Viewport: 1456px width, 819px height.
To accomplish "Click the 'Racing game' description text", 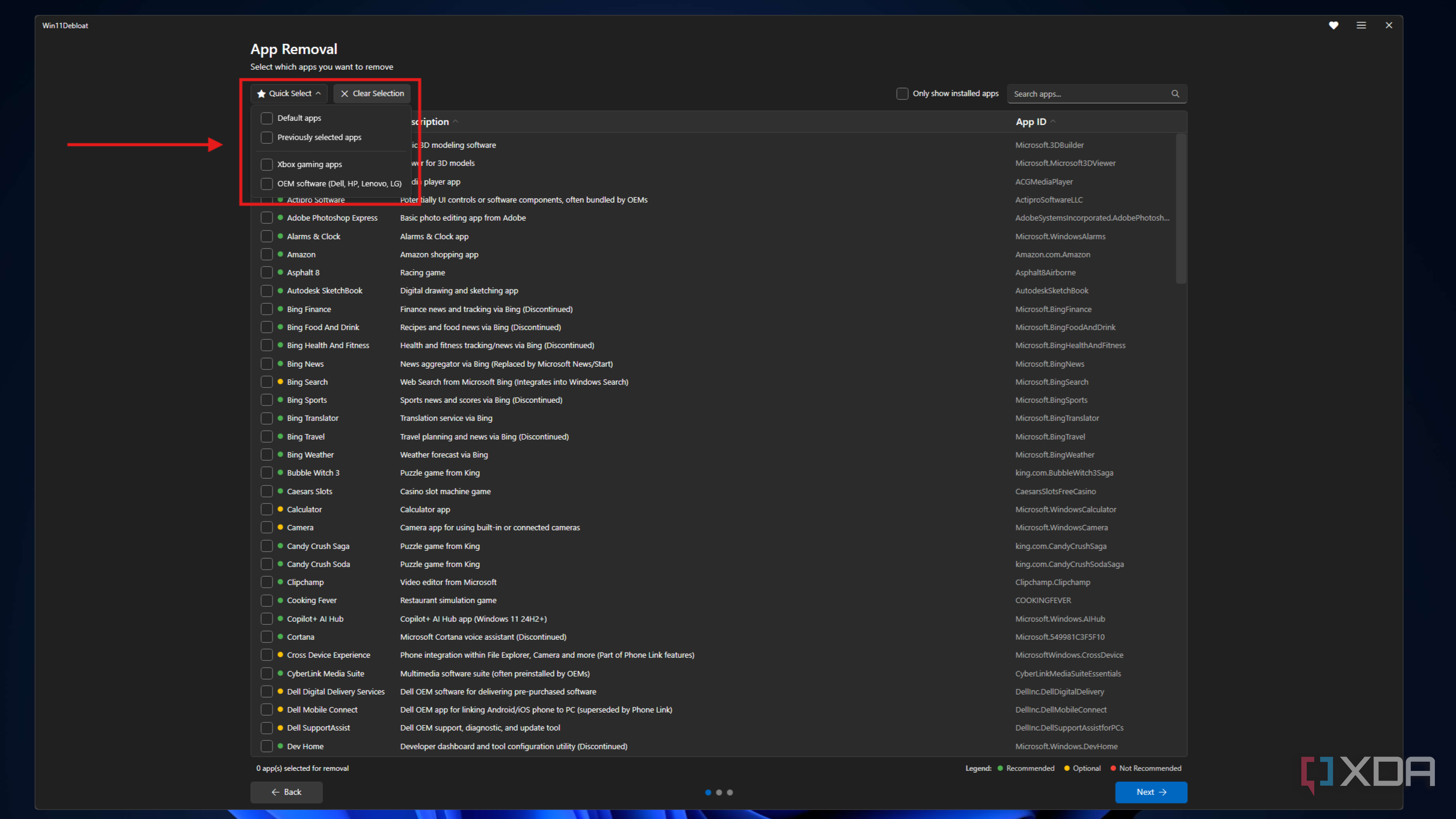I will (423, 272).
